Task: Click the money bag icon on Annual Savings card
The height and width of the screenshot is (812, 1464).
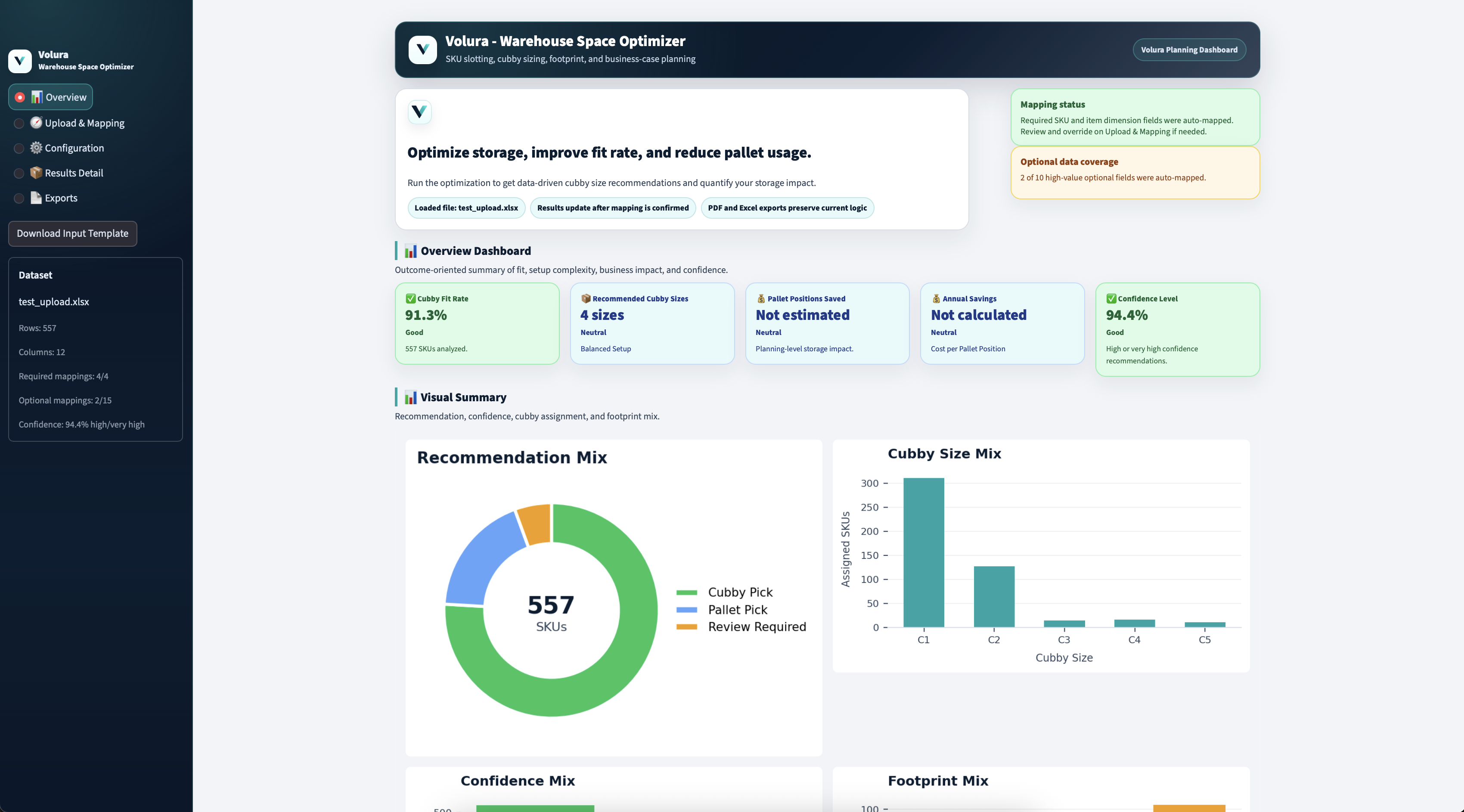Action: coord(936,299)
